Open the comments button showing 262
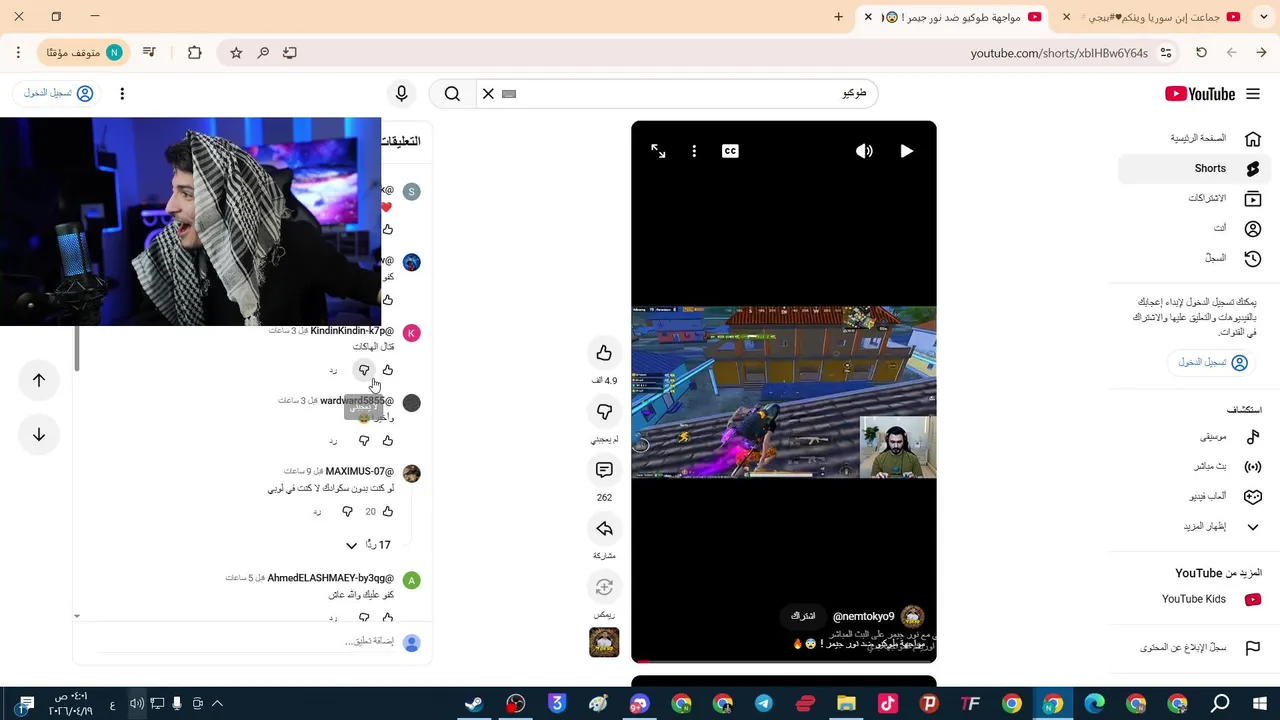 click(x=604, y=470)
